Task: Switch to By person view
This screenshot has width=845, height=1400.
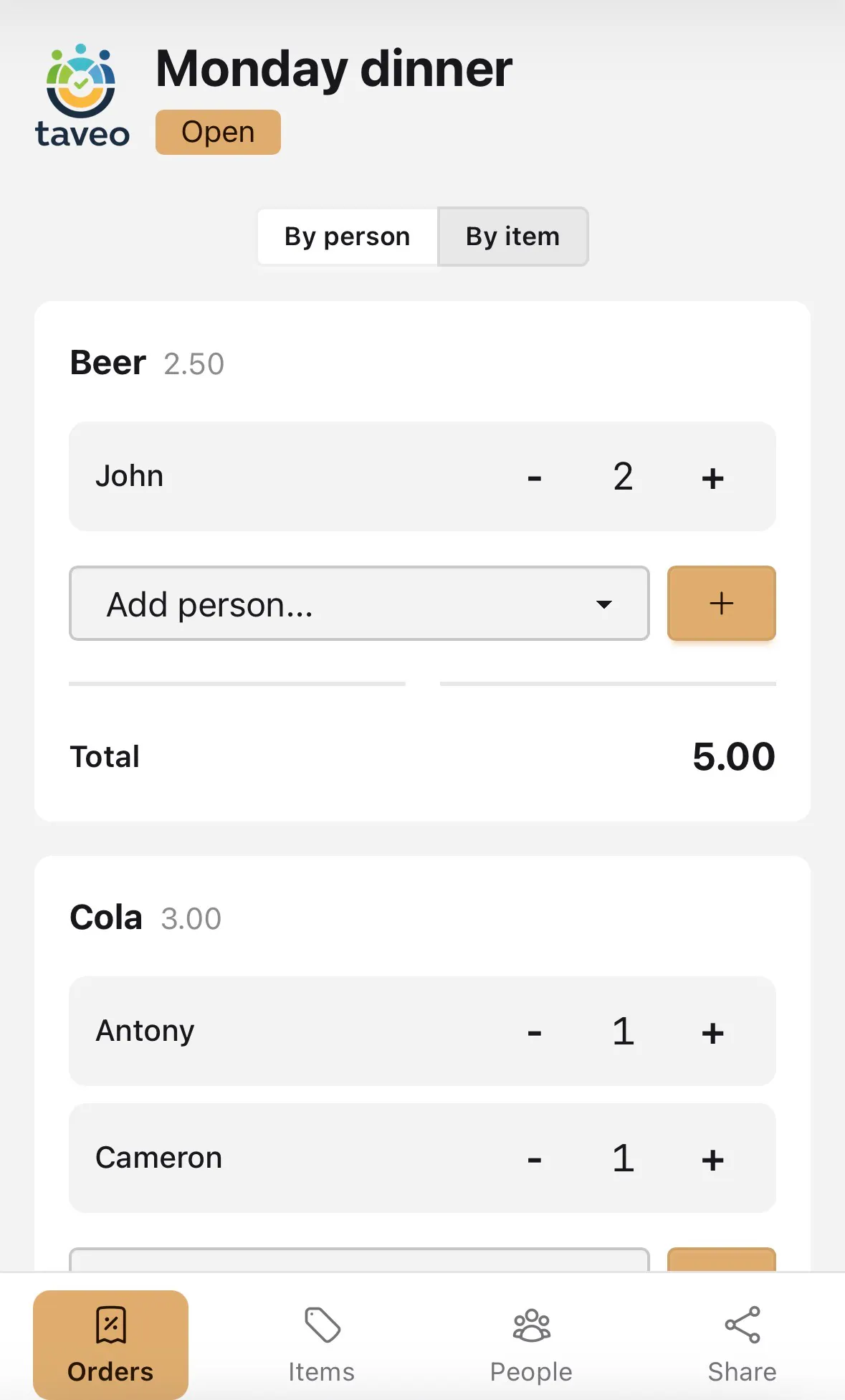Action: point(348,237)
